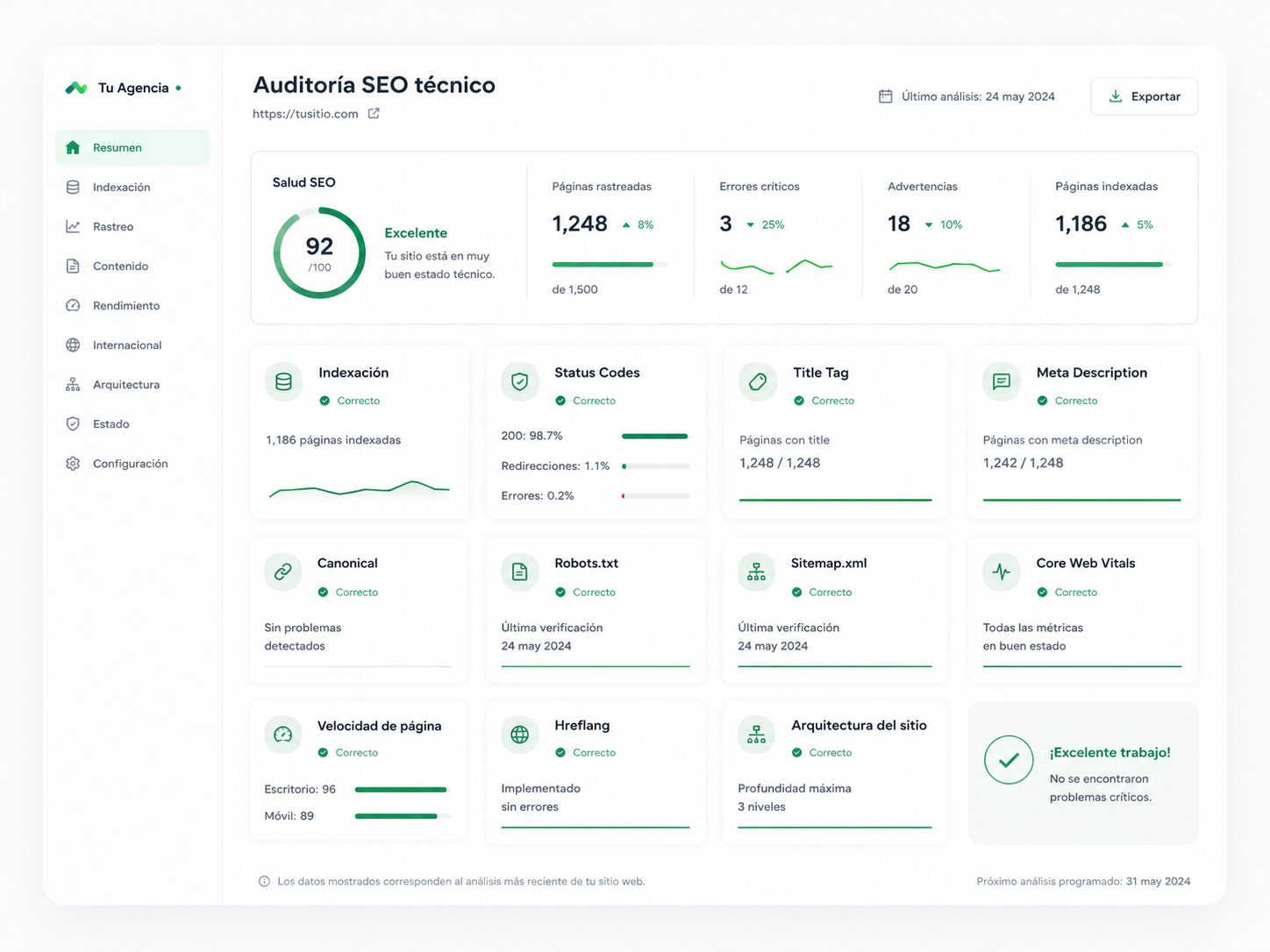This screenshot has width=1270, height=952.
Task: Click the Meta Description card chat icon
Action: coord(1002,382)
